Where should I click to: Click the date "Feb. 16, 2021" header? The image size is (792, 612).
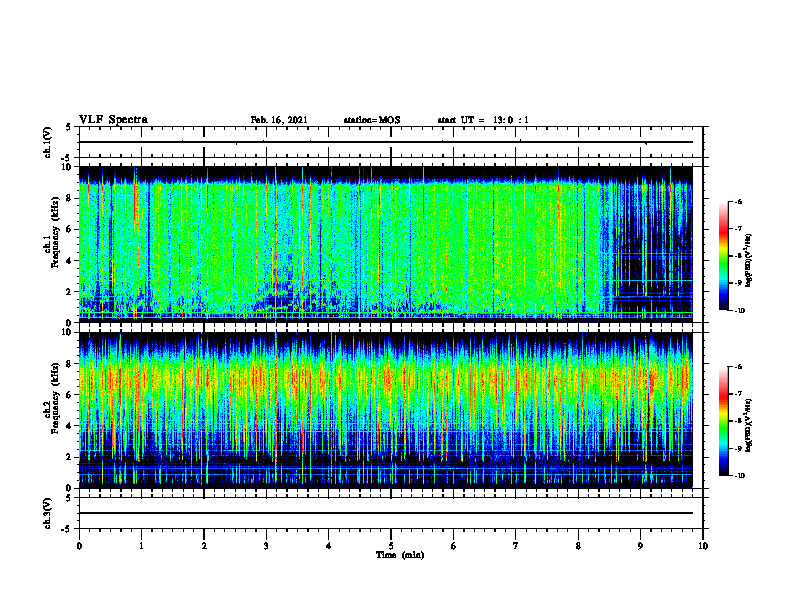pyautogui.click(x=279, y=120)
